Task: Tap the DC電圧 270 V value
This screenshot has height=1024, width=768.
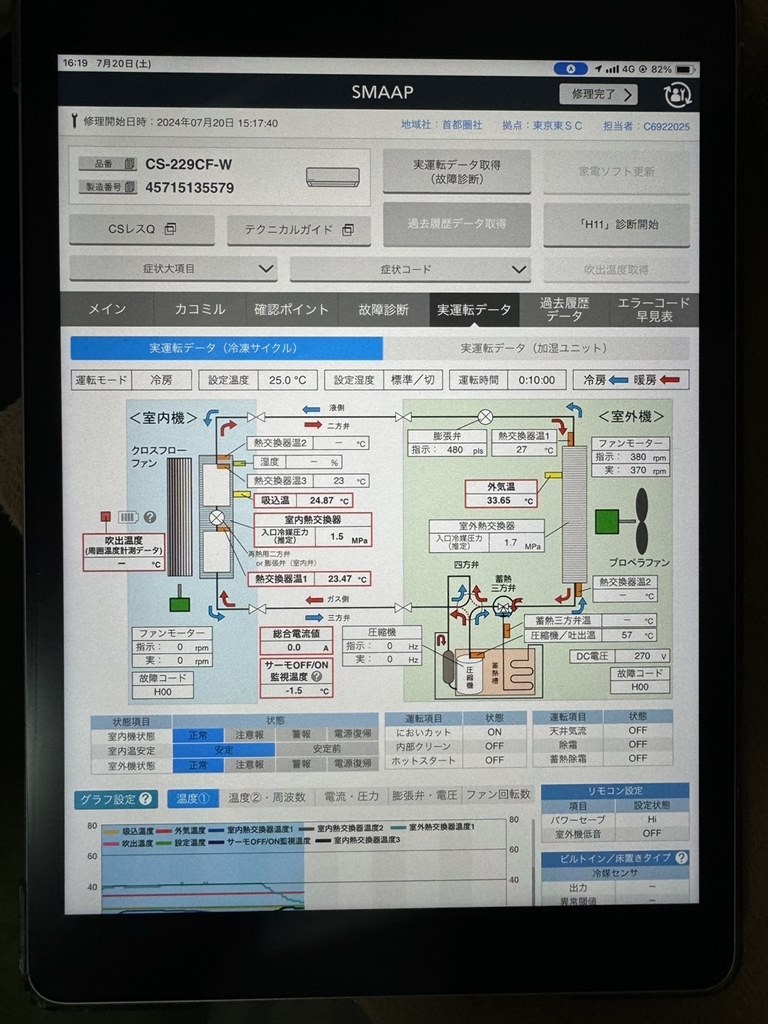Action: tap(620, 656)
